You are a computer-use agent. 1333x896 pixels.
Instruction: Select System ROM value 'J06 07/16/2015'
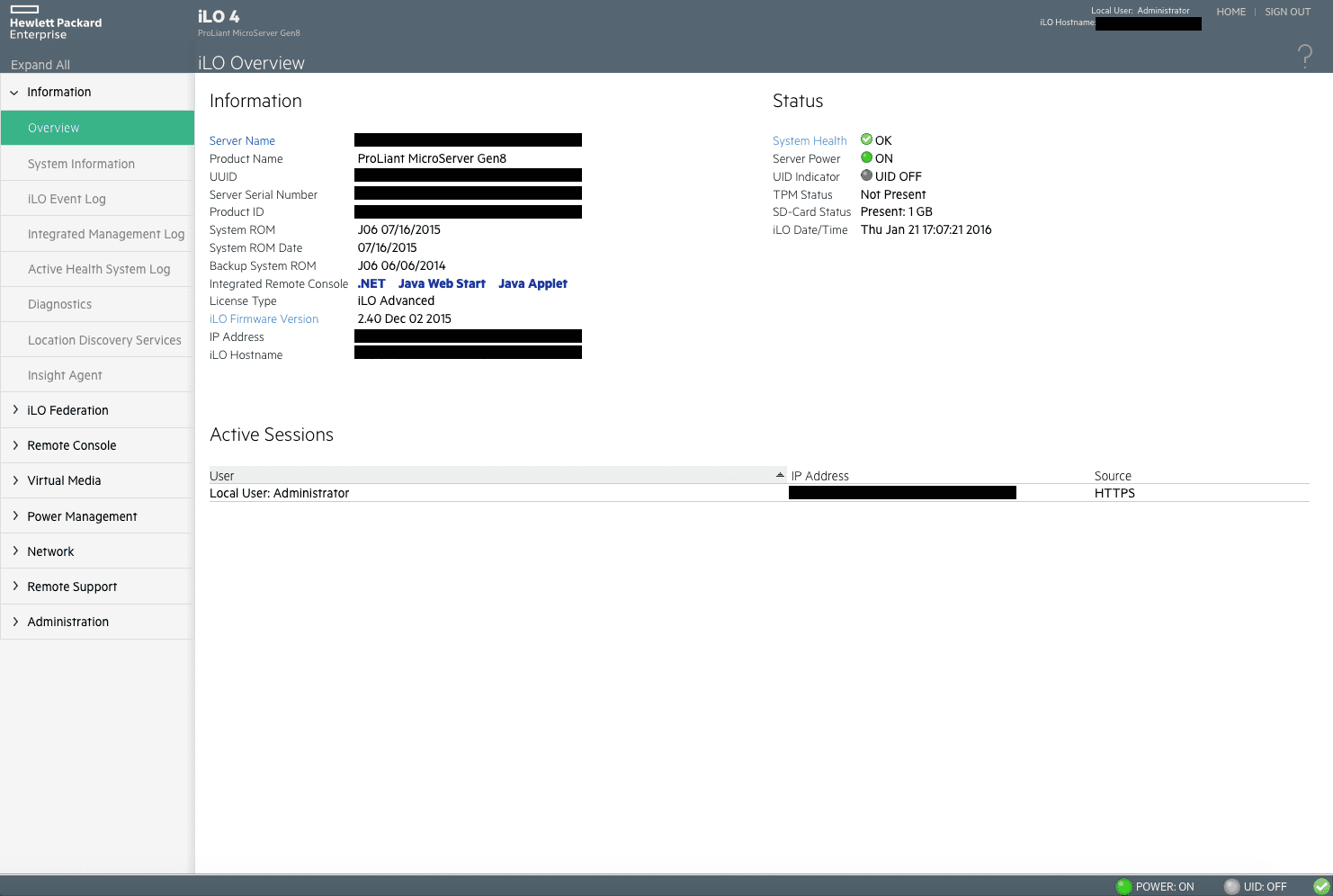(x=398, y=229)
